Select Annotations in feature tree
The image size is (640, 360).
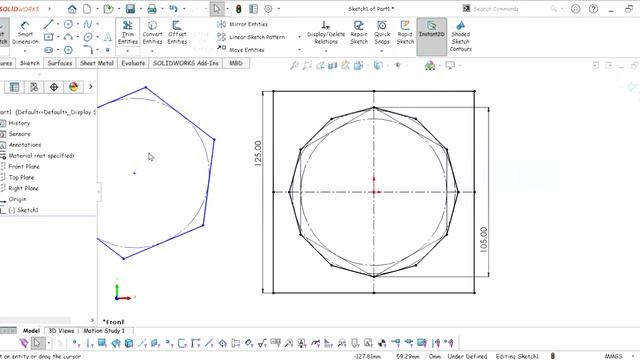pyautogui.click(x=25, y=145)
